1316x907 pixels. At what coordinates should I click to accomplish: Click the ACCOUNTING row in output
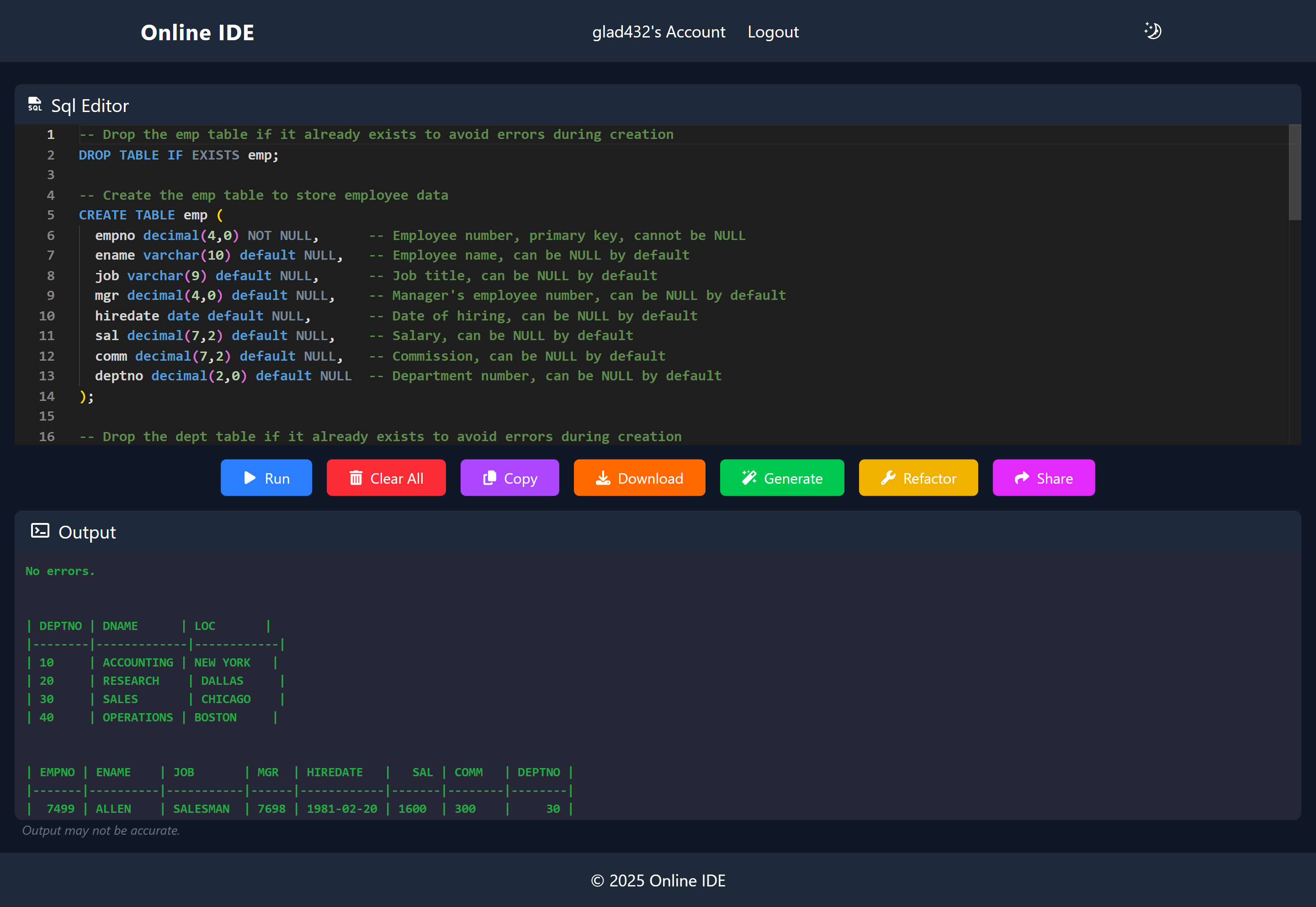pyautogui.click(x=152, y=662)
